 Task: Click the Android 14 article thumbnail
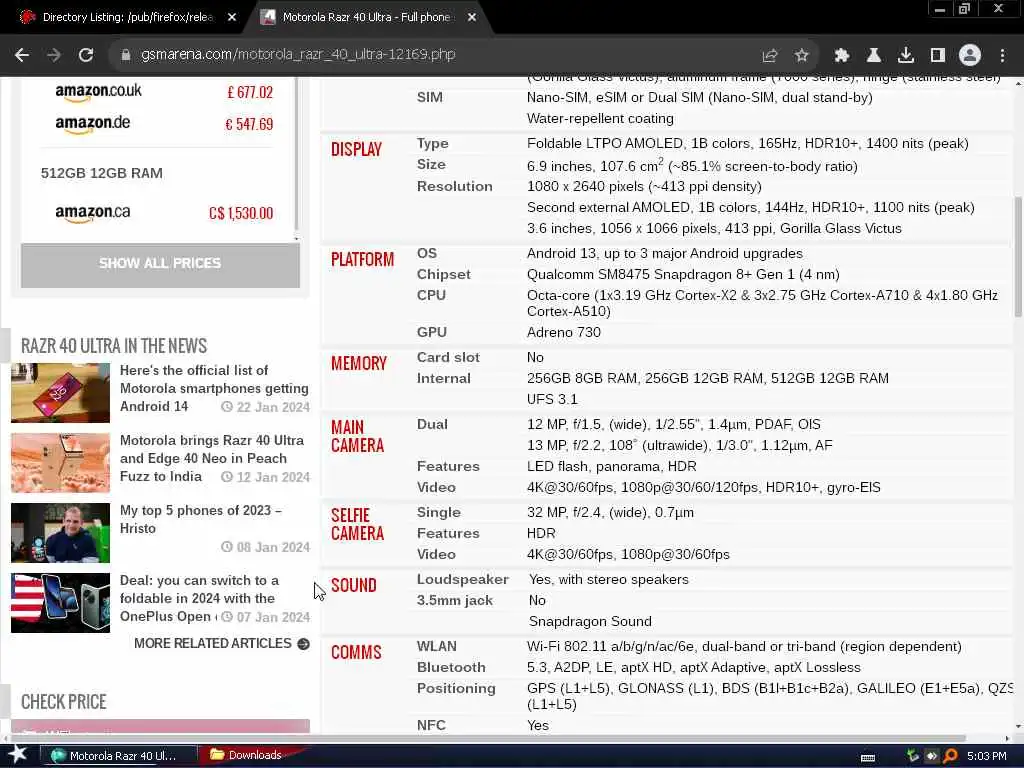coord(60,392)
